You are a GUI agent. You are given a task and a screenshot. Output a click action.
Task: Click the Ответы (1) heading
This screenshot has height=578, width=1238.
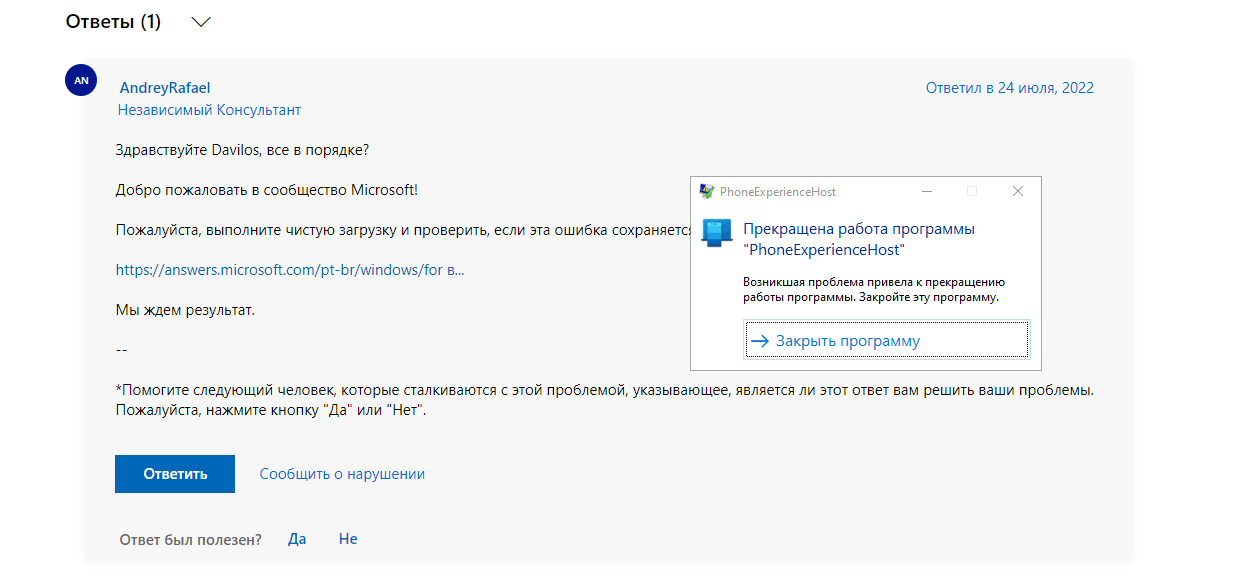pos(113,21)
